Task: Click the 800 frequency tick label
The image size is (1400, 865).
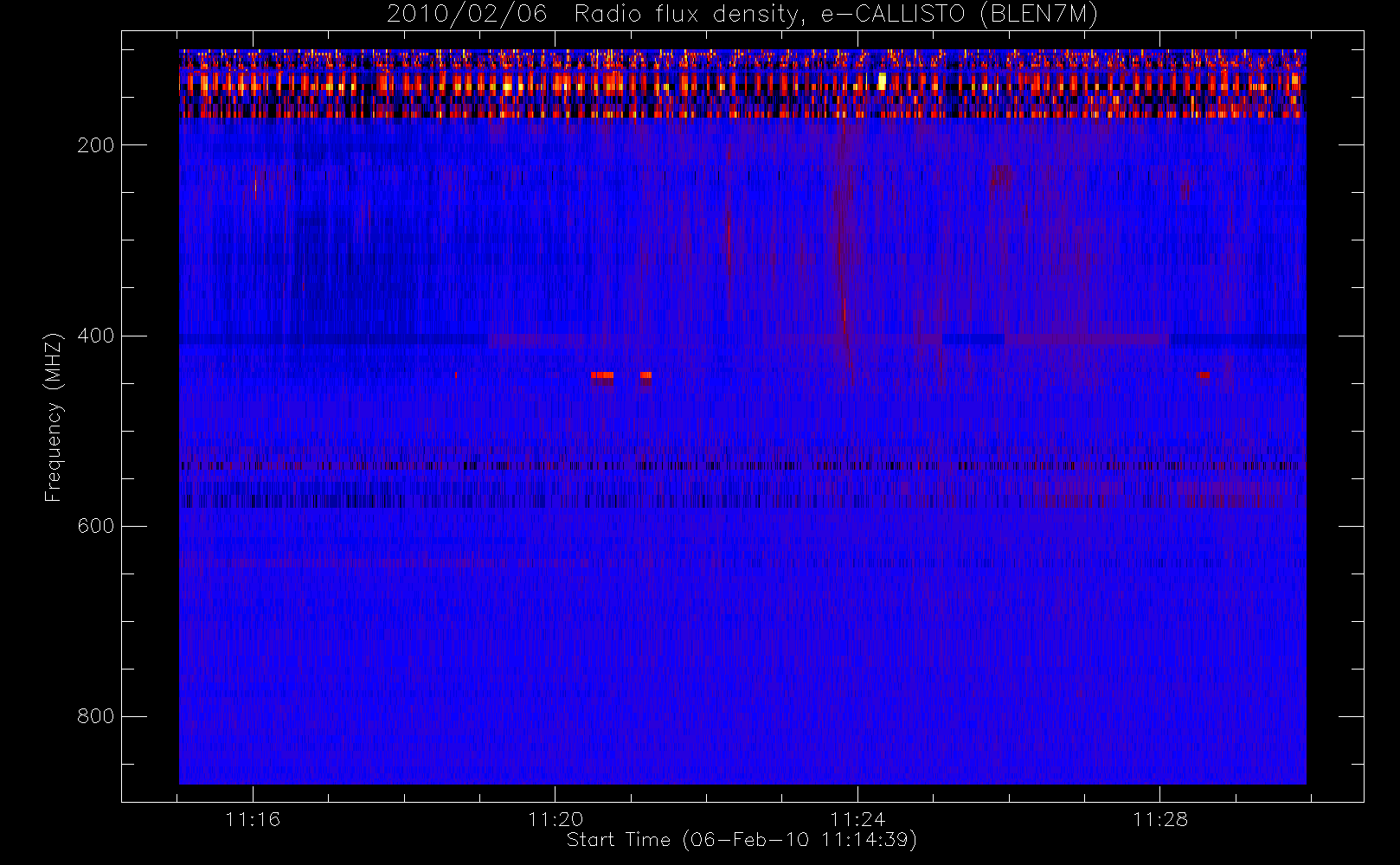Action: tap(96, 716)
